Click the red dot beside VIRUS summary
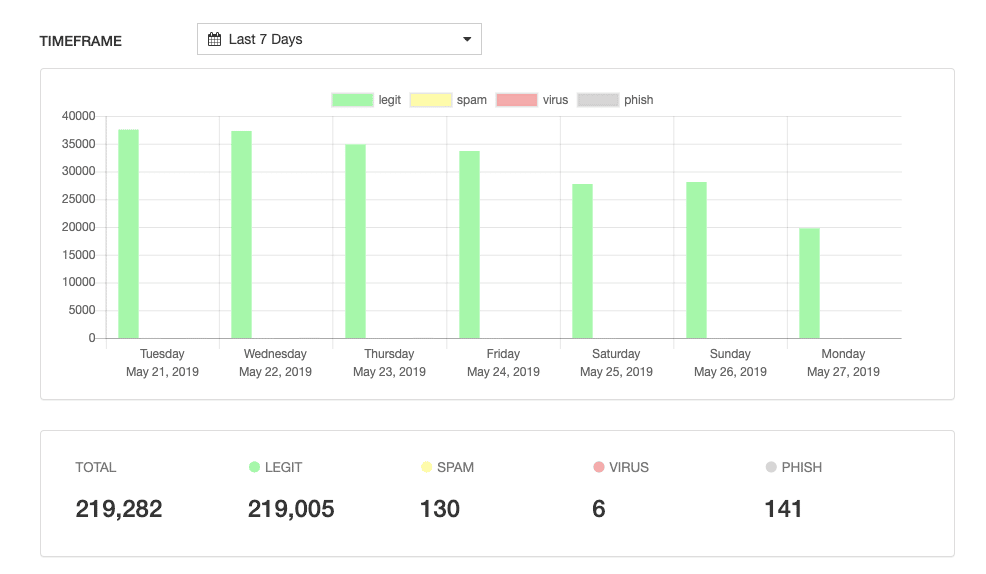The width and height of the screenshot is (986, 574). (x=599, y=467)
